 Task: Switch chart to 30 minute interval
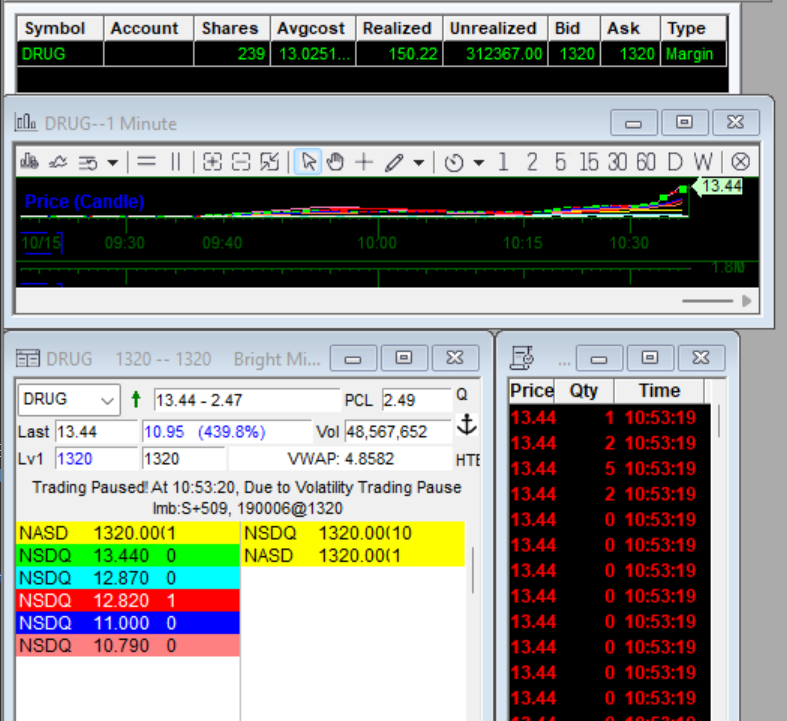tap(617, 162)
